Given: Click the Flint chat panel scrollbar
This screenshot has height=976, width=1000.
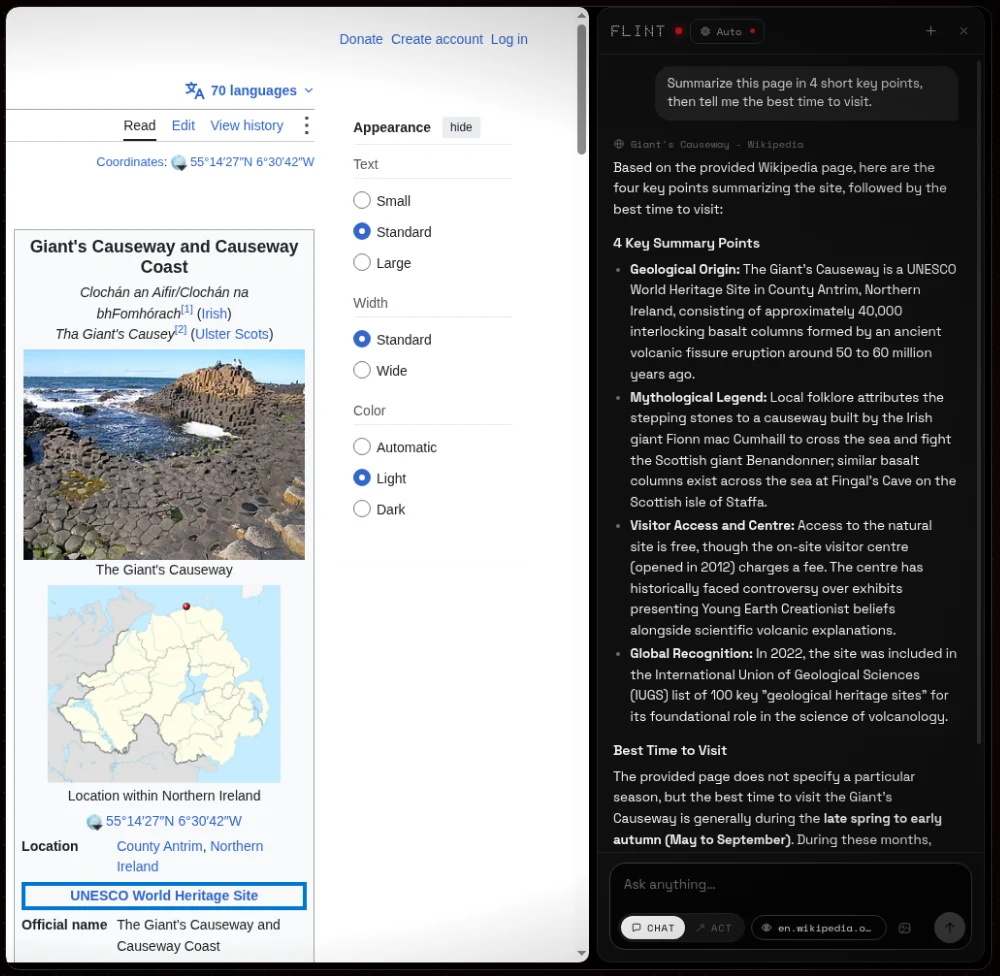Looking at the screenshot, I should coord(979,402).
